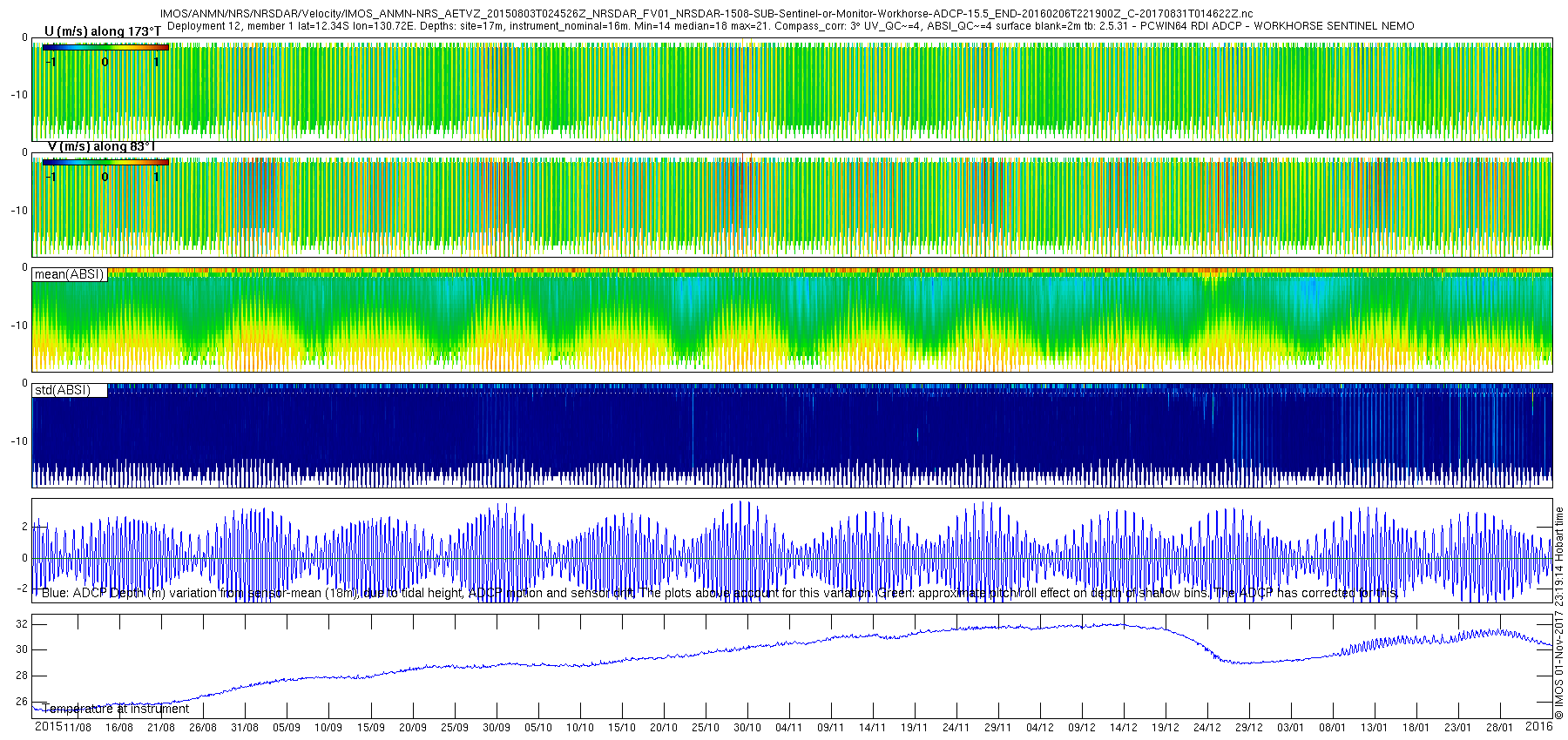Viewport: 1568px width, 740px height.
Task: Click the '14/11' date tick label
Action: coord(872,728)
